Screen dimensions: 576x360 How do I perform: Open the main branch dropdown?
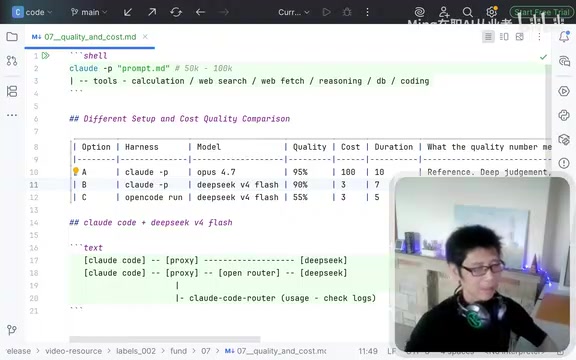pyautogui.click(x=89, y=12)
